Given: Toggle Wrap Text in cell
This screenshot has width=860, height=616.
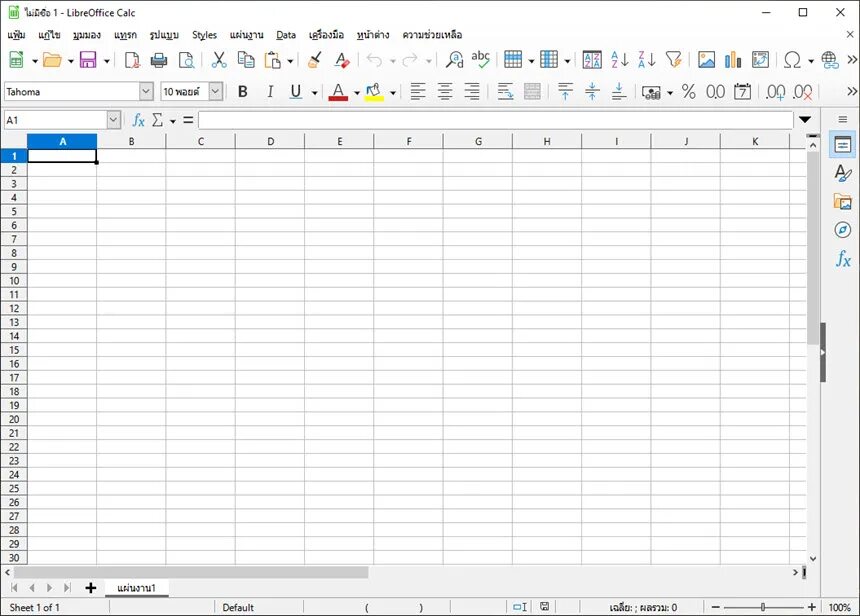Looking at the screenshot, I should pos(505,92).
